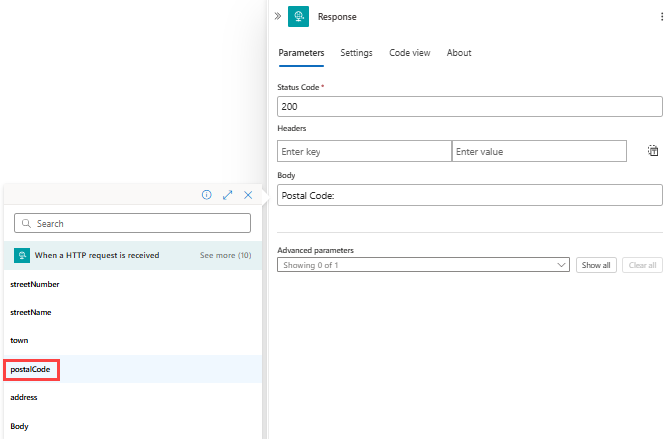Switch to the Settings tab

coord(356,53)
